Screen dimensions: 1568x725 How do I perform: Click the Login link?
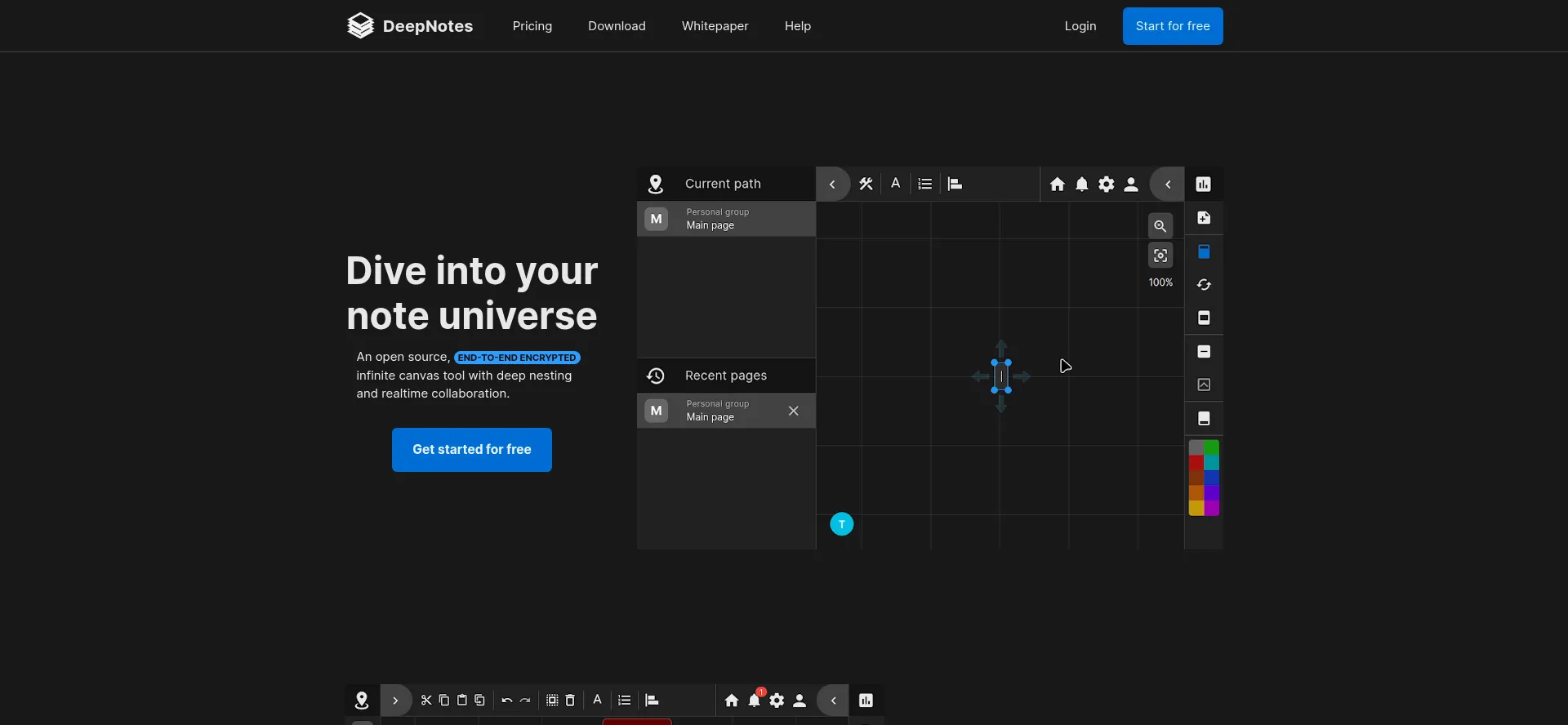pyautogui.click(x=1080, y=26)
